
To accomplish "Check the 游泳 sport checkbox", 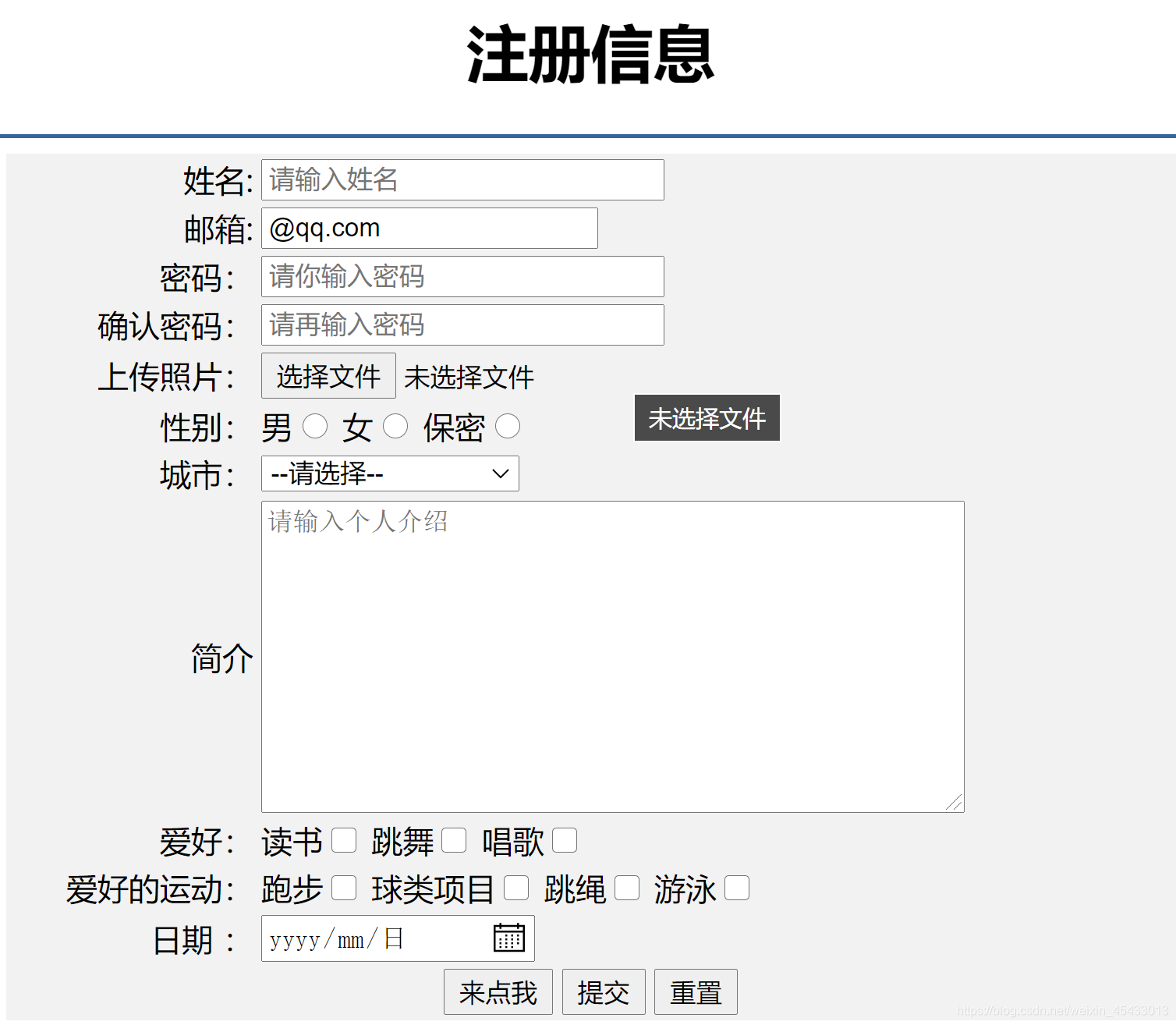I will coord(737,888).
